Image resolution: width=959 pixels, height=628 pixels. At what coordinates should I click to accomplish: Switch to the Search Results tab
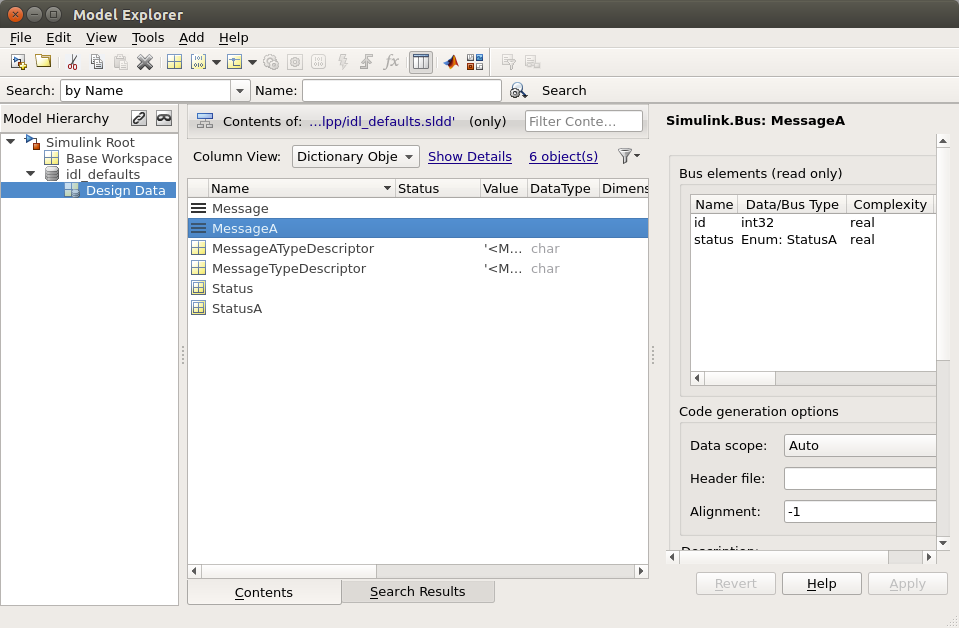[x=418, y=591]
